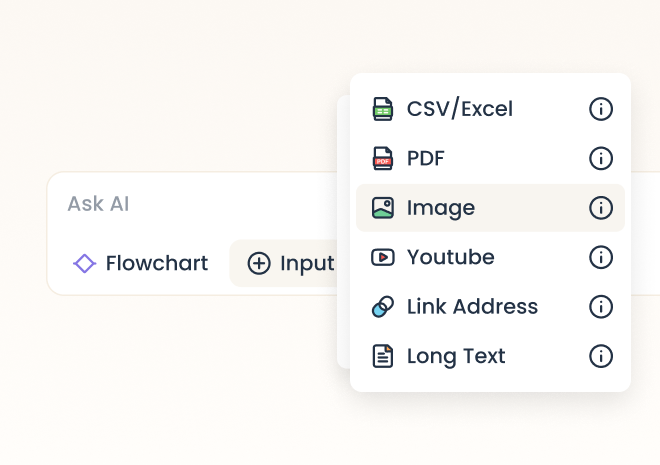The height and width of the screenshot is (465, 660).
Task: View info for Image input option
Action: click(601, 208)
